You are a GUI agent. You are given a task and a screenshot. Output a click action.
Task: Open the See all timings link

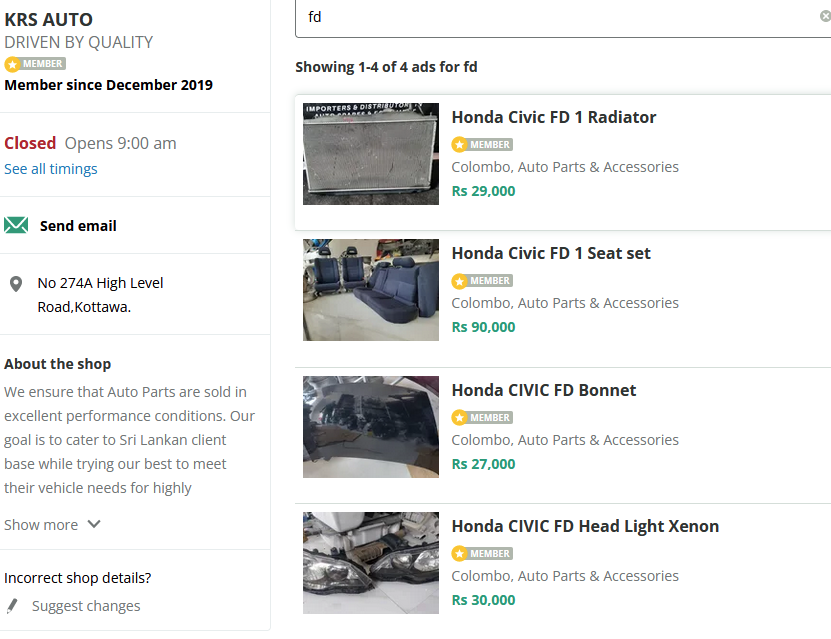(x=51, y=169)
